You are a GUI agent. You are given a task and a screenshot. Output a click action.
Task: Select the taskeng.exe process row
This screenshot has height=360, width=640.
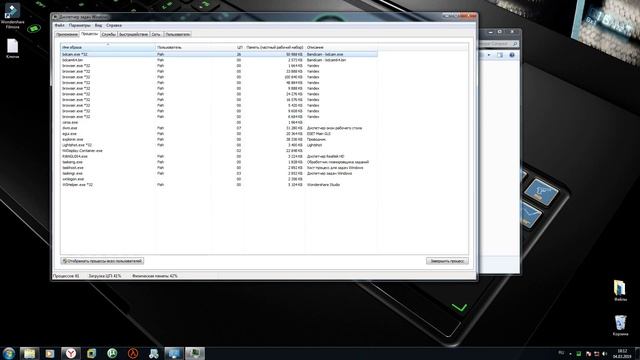pos(219,162)
